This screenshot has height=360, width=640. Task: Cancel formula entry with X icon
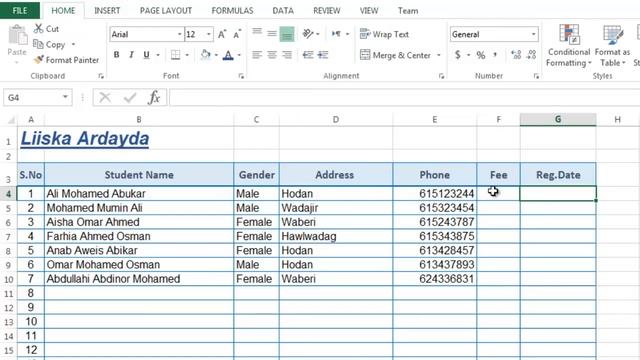105,98
